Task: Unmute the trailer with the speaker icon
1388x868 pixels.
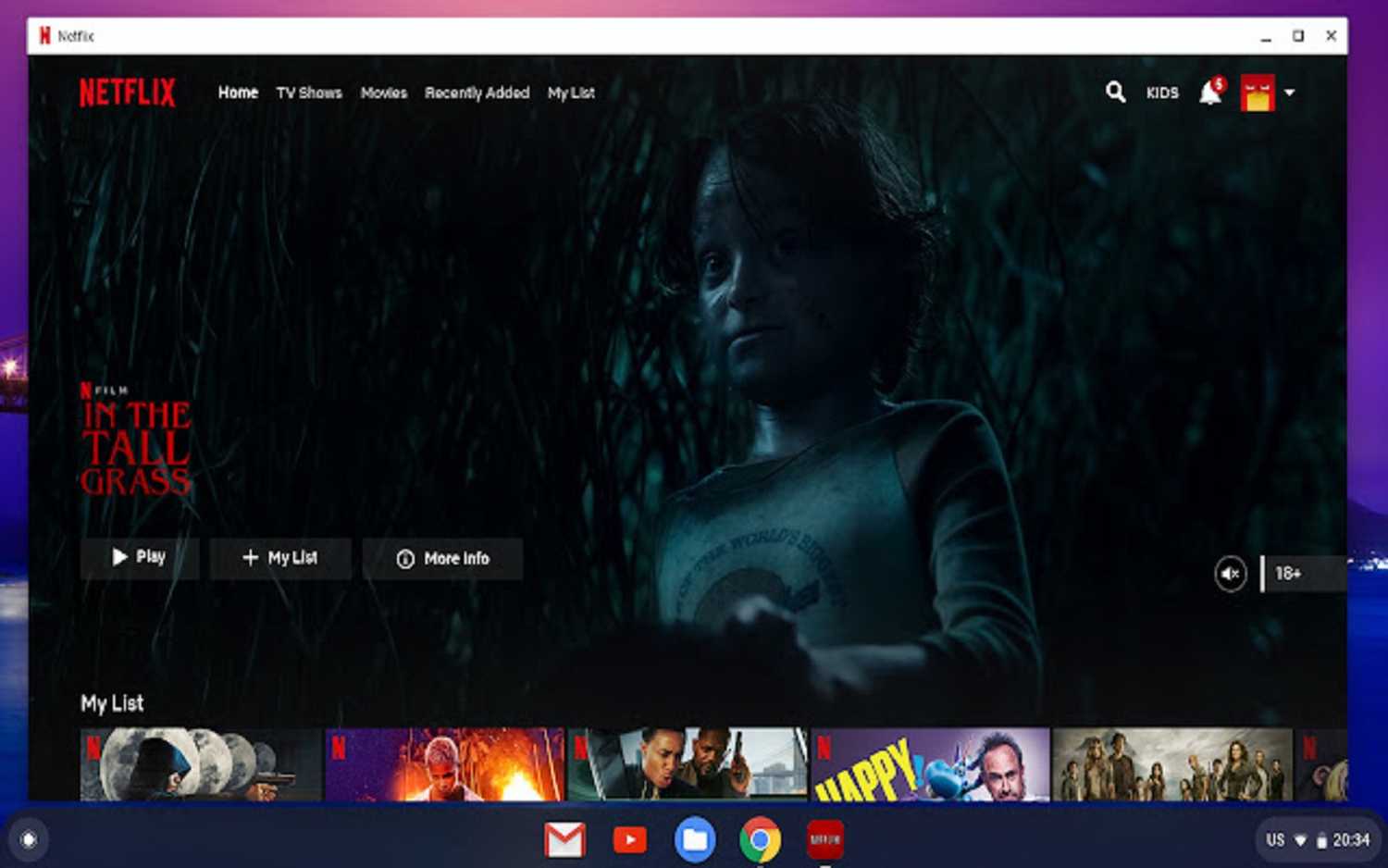Action: (1230, 574)
